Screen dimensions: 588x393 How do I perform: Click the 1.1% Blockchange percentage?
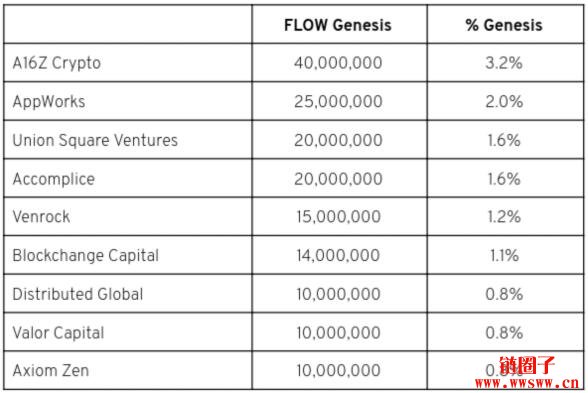coord(504,255)
